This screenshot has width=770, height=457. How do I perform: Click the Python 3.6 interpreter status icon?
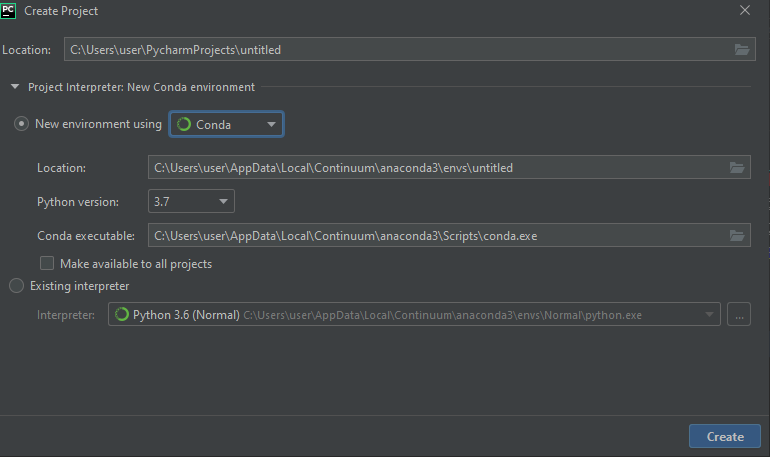pos(121,314)
